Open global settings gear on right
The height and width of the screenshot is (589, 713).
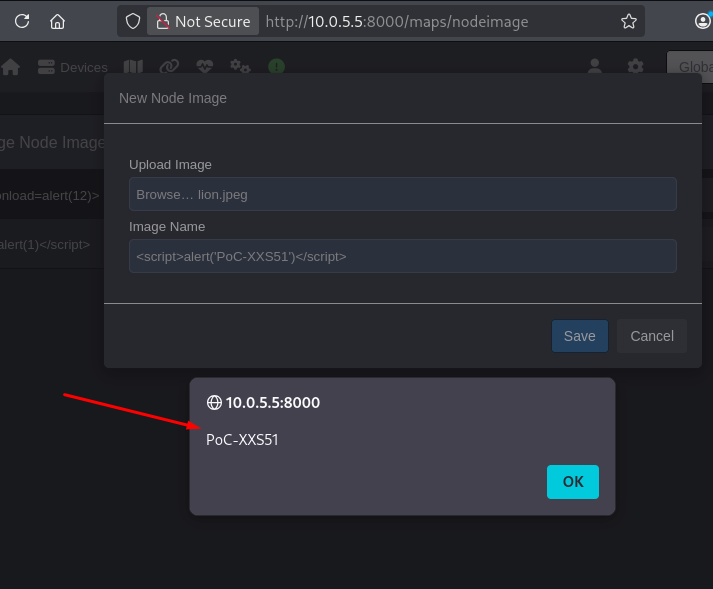coord(635,67)
